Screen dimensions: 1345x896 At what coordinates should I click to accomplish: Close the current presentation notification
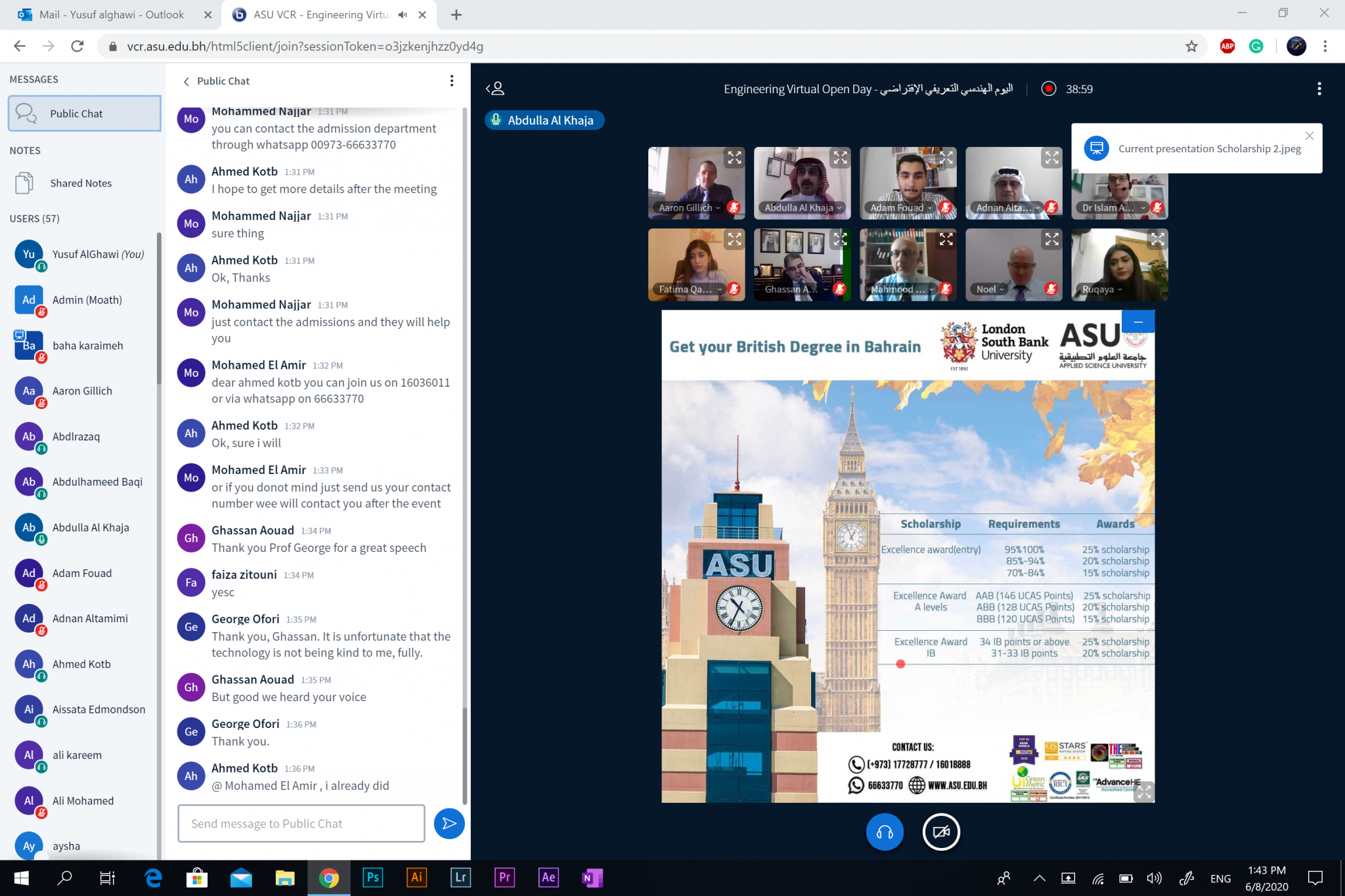coord(1309,136)
